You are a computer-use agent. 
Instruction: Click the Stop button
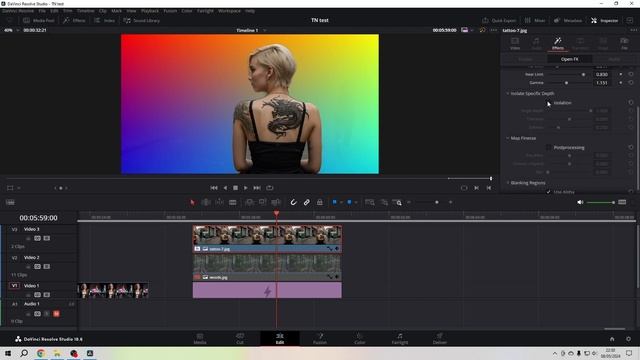click(x=236, y=188)
